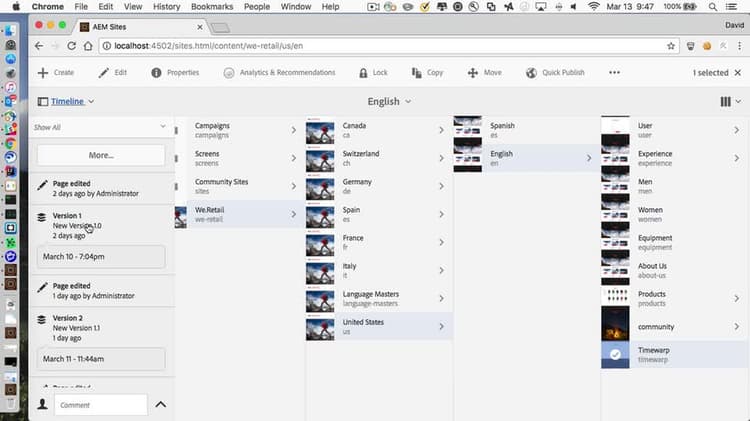The image size is (750, 421).
Task: Click the Create plus icon
Action: (43, 73)
